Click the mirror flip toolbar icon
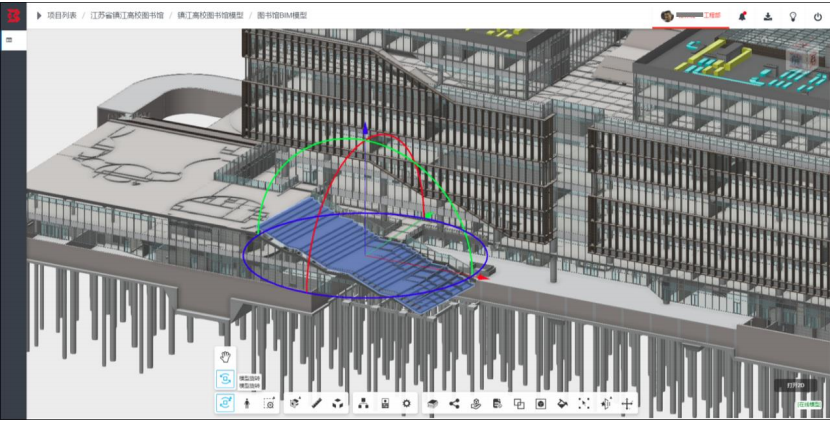 [x=606, y=404]
